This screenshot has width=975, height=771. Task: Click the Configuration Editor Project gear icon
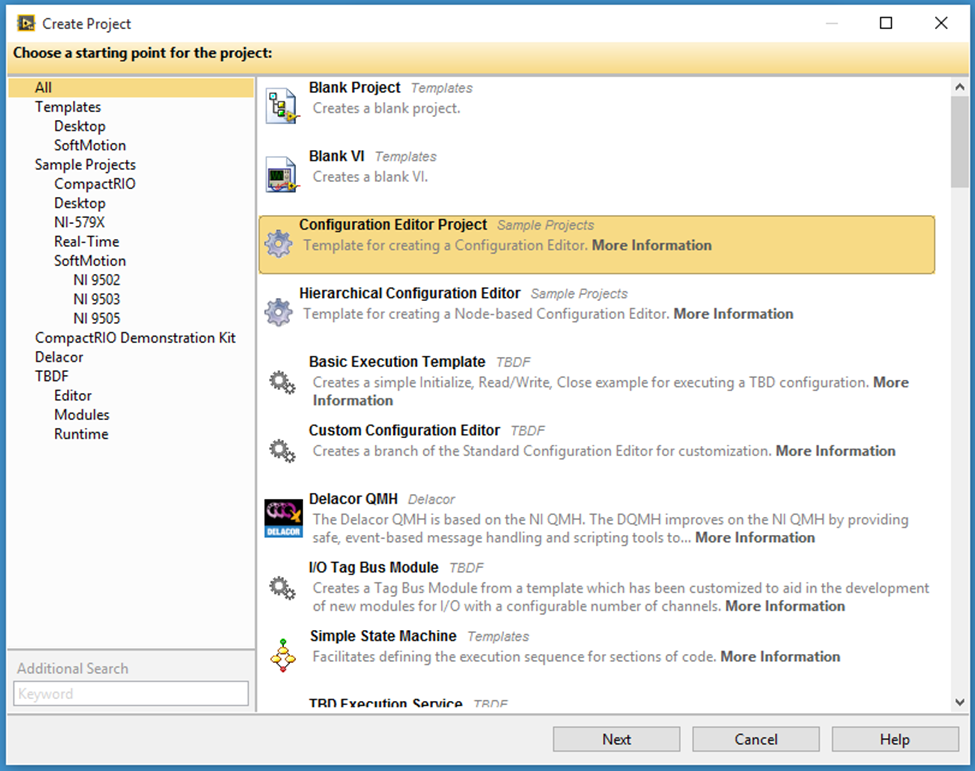point(278,243)
